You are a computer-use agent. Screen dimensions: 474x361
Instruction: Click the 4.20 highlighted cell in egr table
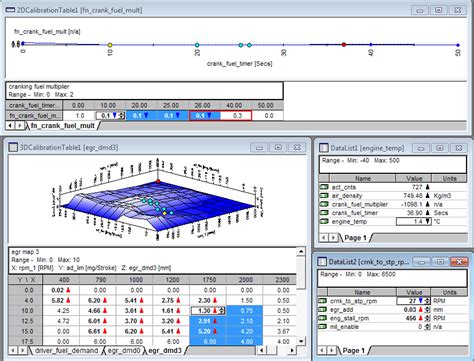[245, 331]
